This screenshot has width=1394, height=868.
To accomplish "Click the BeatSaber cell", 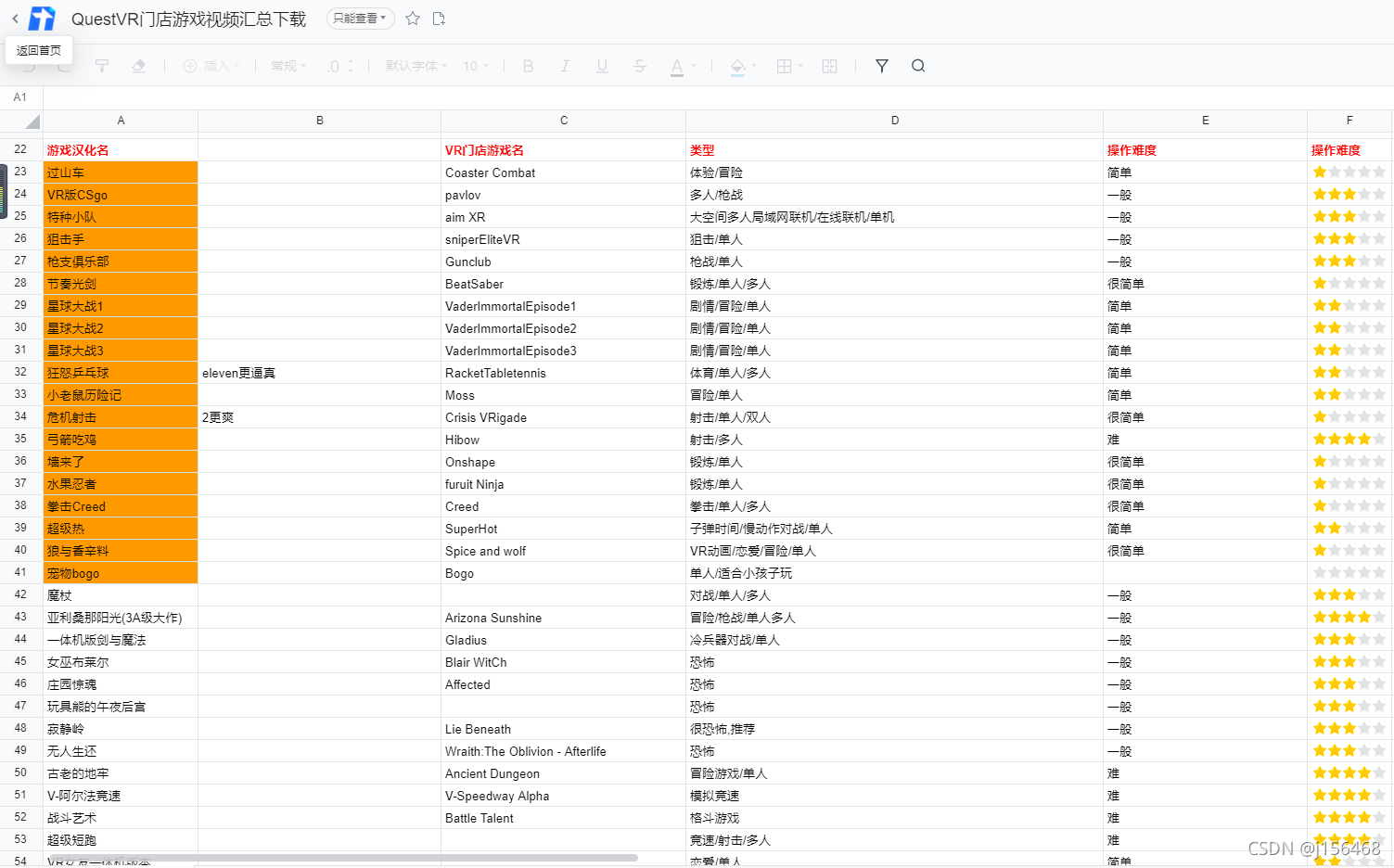I will [564, 284].
